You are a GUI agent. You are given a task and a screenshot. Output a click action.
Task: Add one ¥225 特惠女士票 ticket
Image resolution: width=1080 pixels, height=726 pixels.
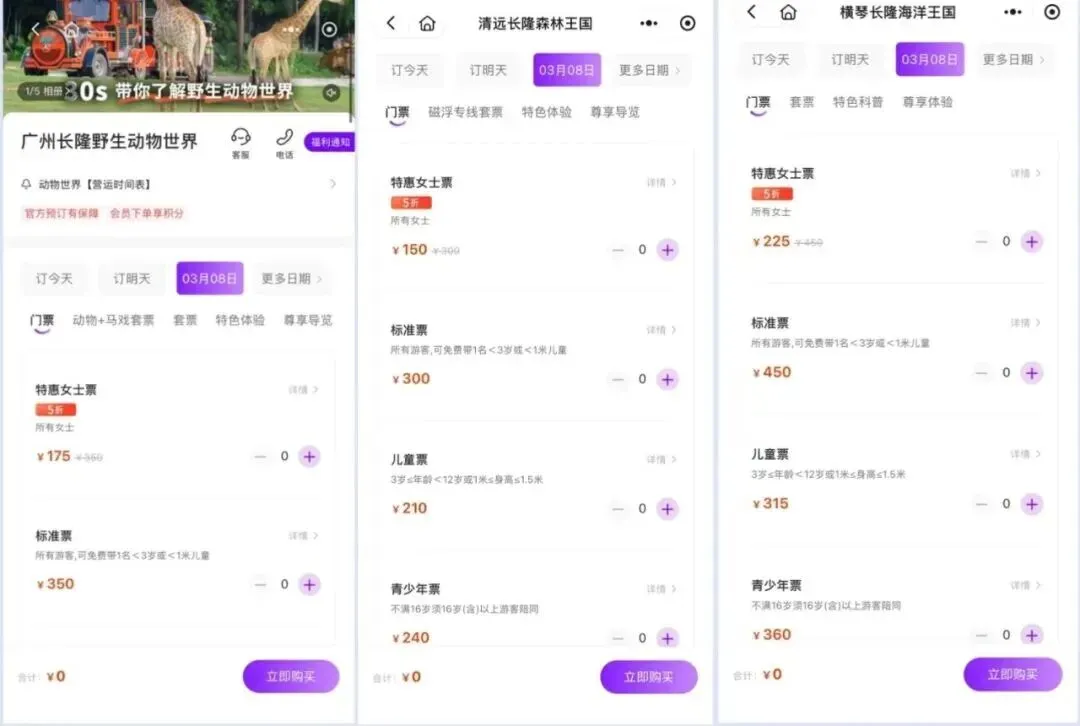[1031, 241]
